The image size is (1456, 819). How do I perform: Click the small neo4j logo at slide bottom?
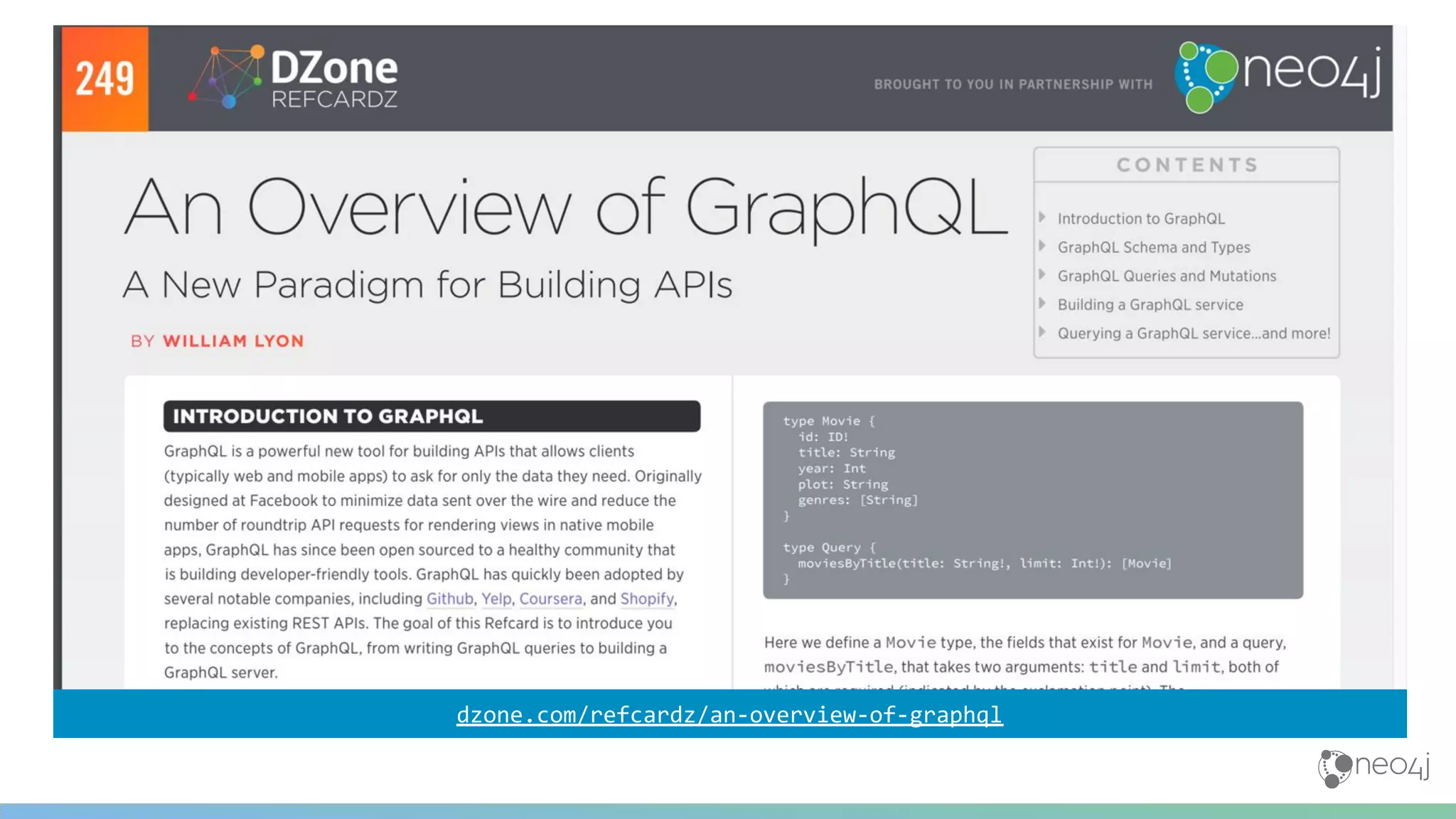(1374, 768)
